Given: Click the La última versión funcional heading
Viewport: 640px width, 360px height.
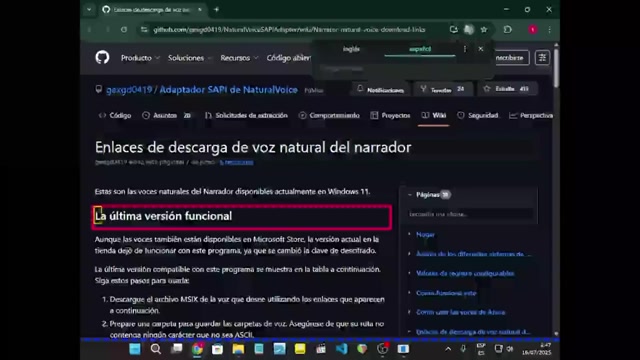Looking at the screenshot, I should tap(163, 216).
